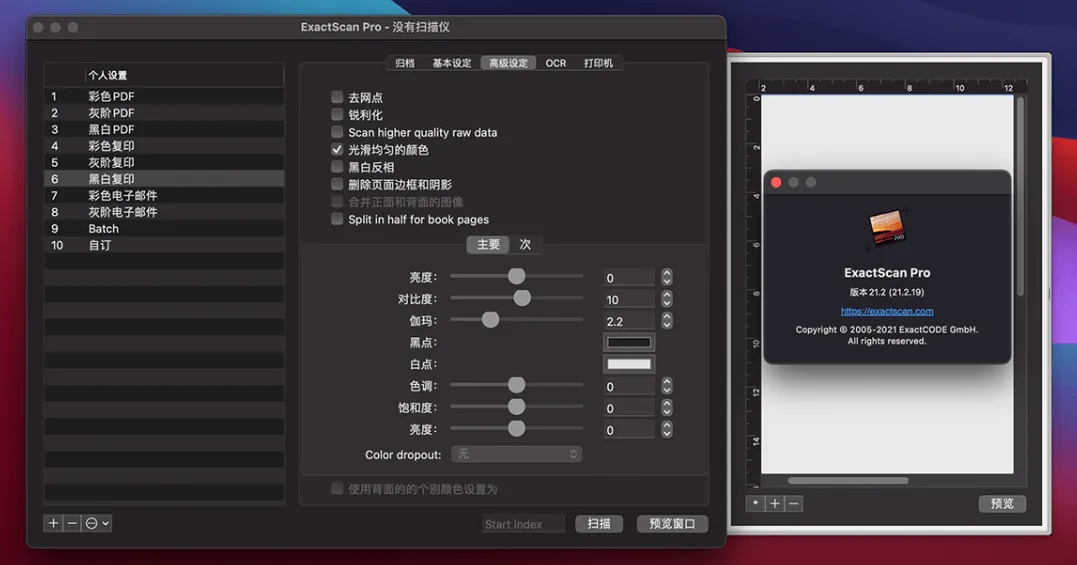The image size is (1077, 565).
Task: Enable Split in half for book pages
Action: click(337, 219)
